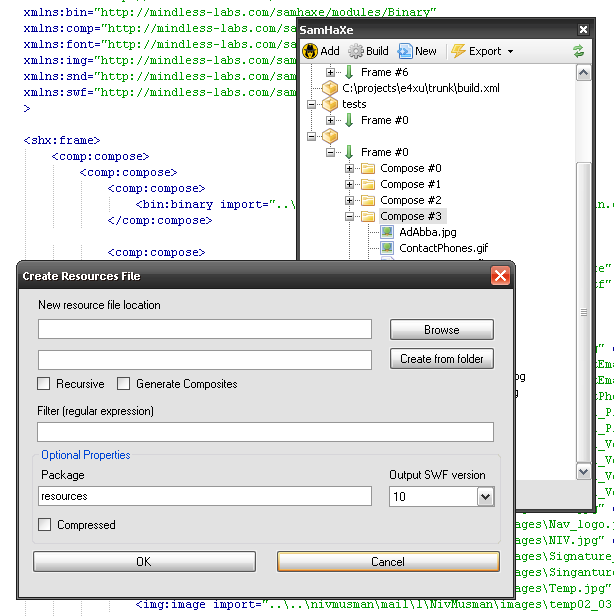Click the build.xml package box icon
The height and width of the screenshot is (616, 614).
tap(330, 88)
